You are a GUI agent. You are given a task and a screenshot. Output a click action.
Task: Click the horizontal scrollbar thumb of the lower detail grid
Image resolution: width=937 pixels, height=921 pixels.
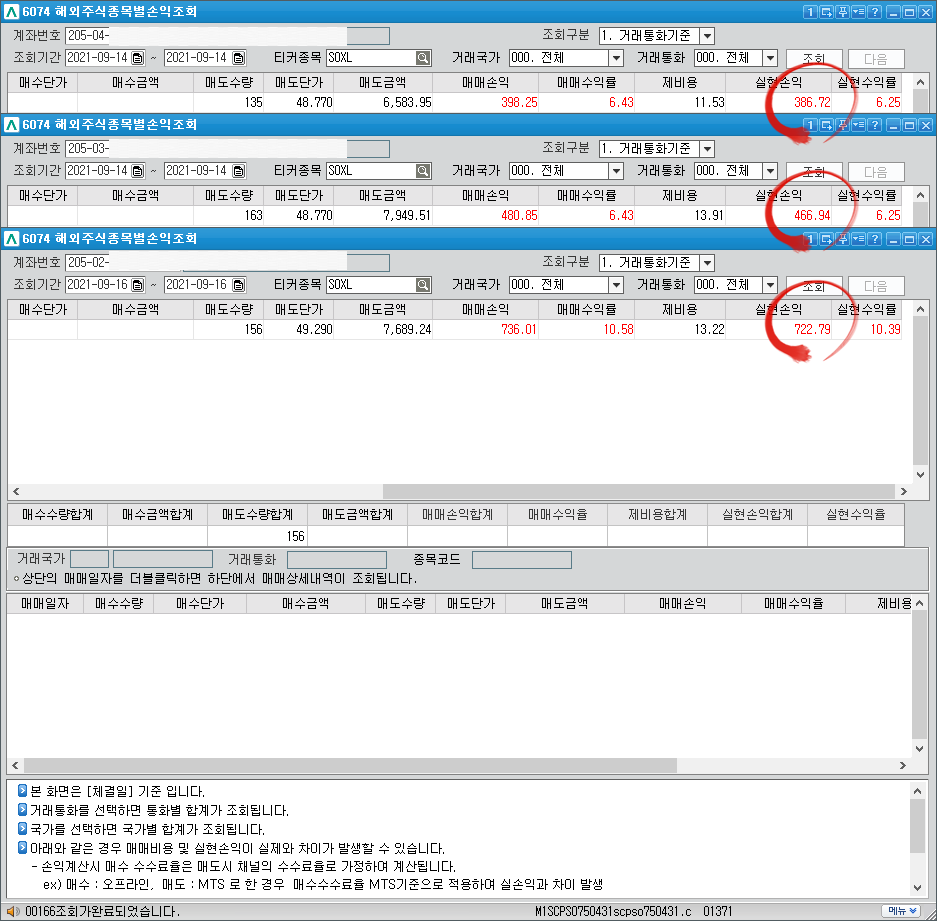tap(350, 765)
